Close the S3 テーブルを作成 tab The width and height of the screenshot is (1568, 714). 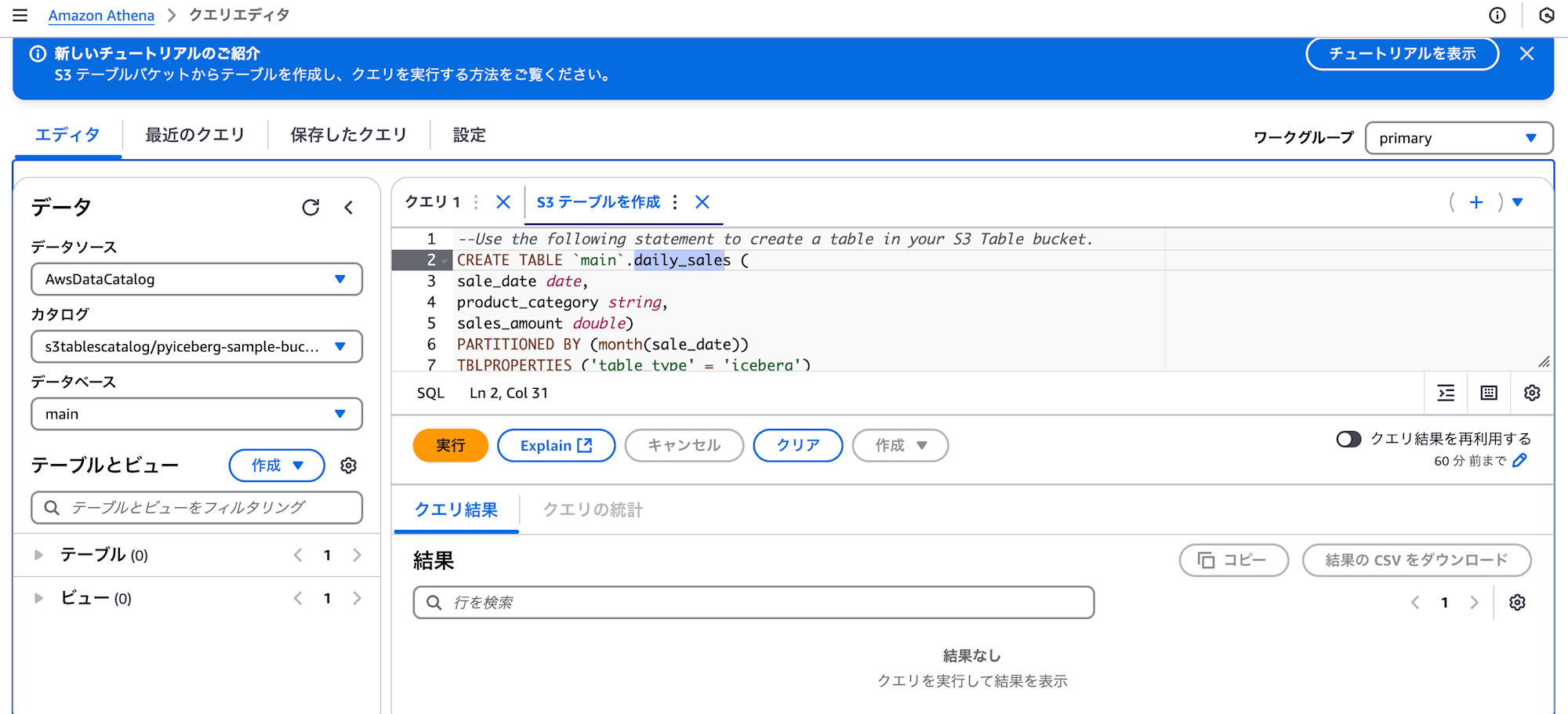pos(702,202)
